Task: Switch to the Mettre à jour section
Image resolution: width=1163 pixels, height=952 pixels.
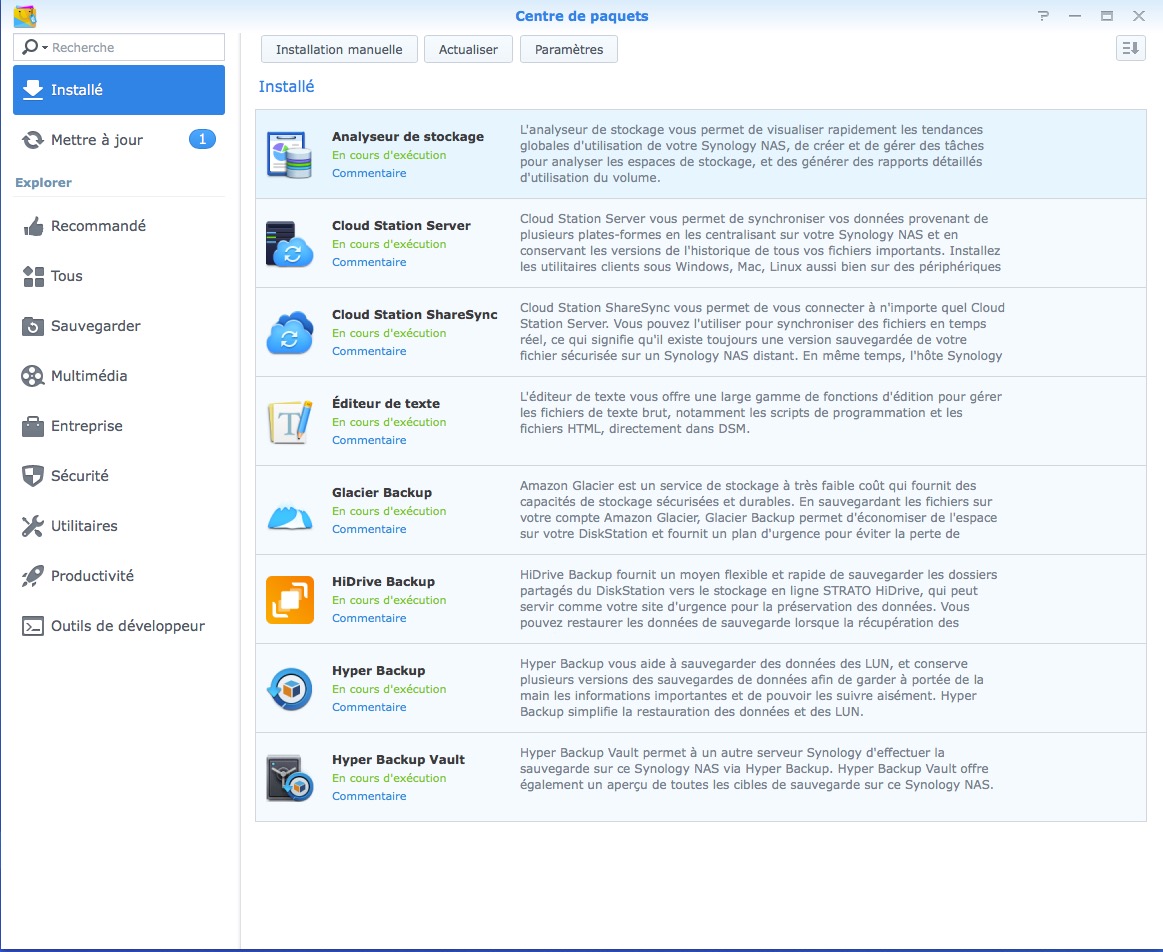Action: pyautogui.click(x=97, y=140)
